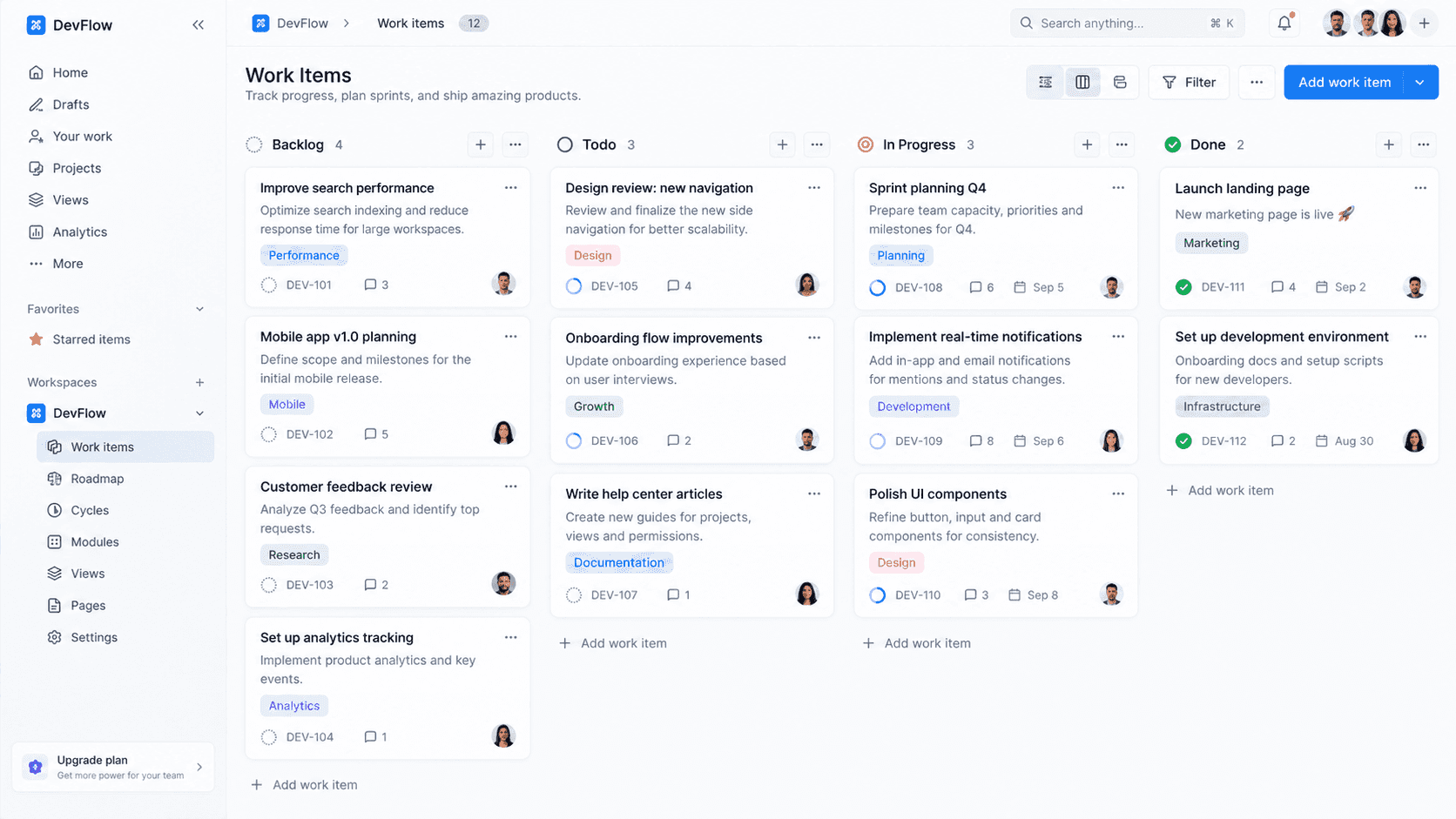This screenshot has height=819, width=1456.
Task: Toggle the DEV-112 completed checkmark
Action: click(1183, 441)
